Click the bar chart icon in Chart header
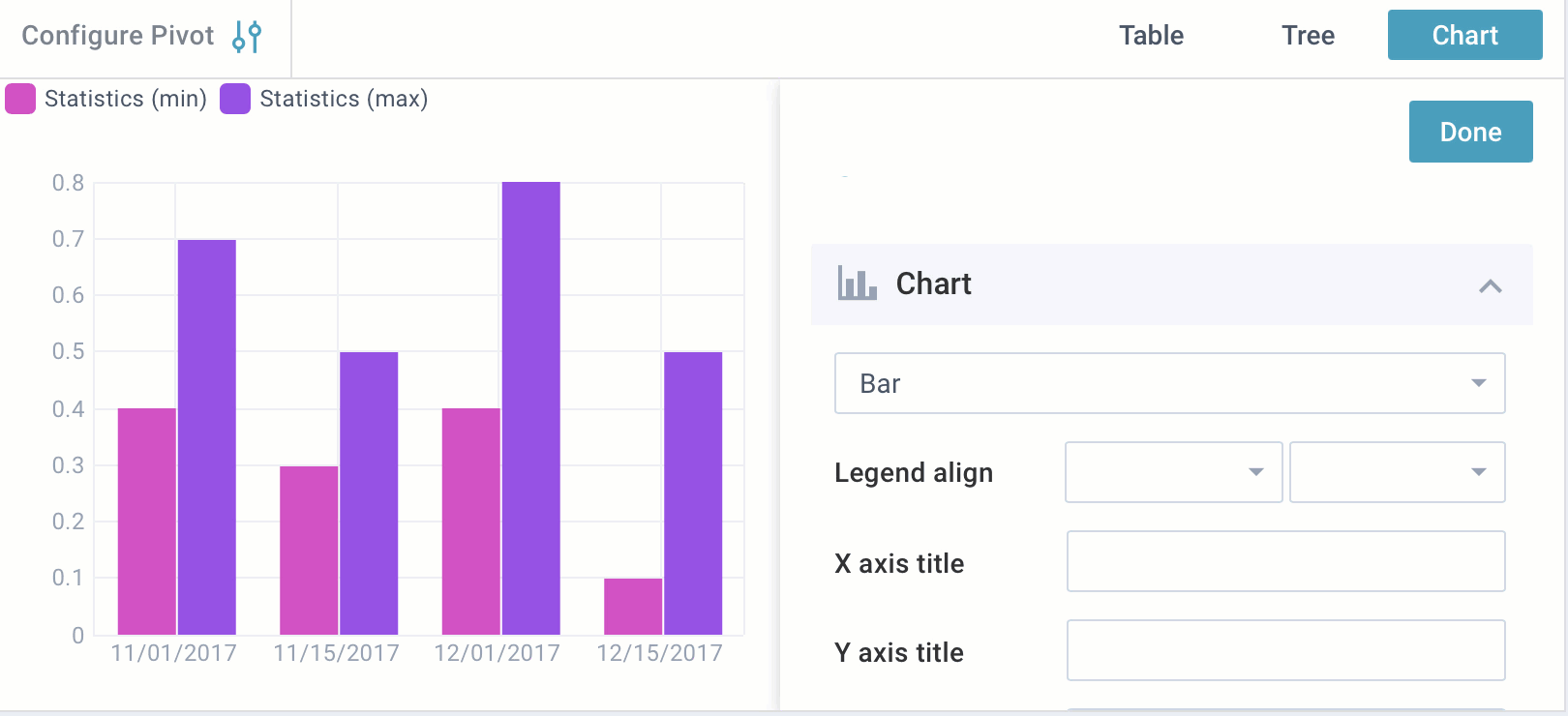 pos(857,283)
